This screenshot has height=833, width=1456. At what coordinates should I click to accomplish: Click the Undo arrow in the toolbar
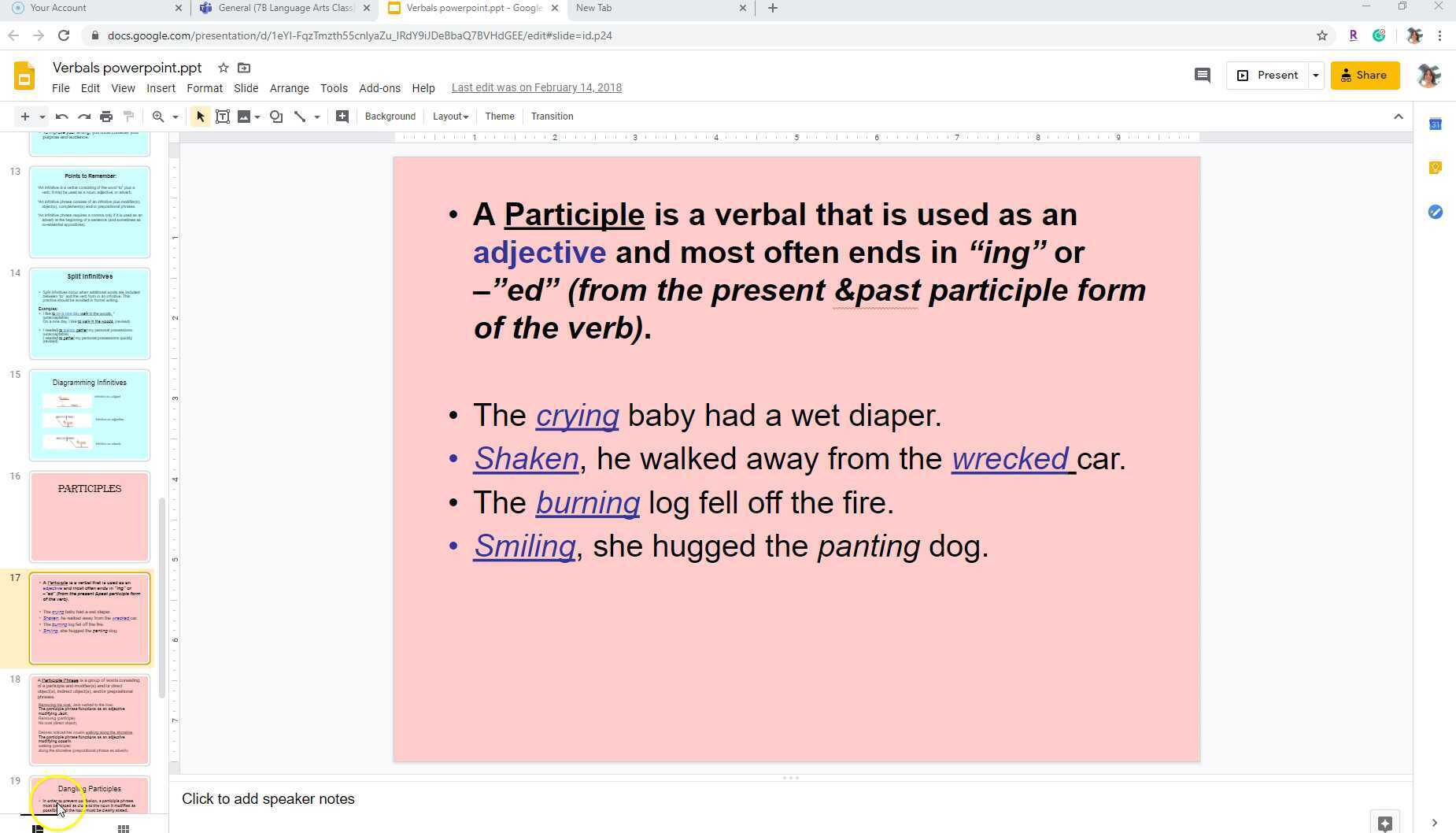pos(61,117)
